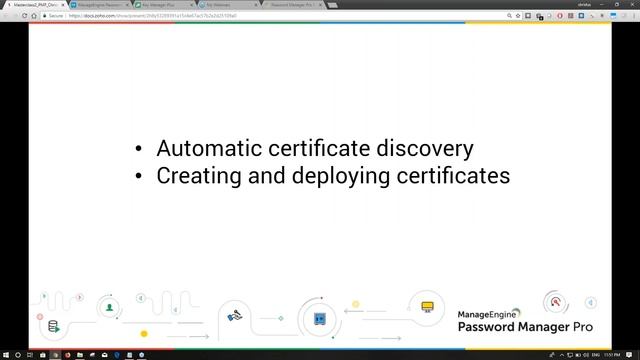Screen dimensions: 640x360
Task: Click the chrome profile name in title bar
Action: 584,4
